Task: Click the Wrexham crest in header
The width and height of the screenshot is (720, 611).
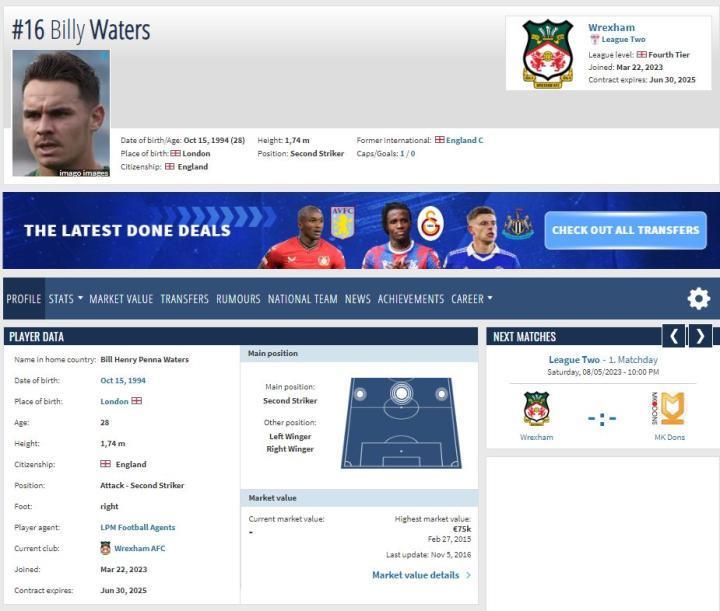Action: pos(547,54)
